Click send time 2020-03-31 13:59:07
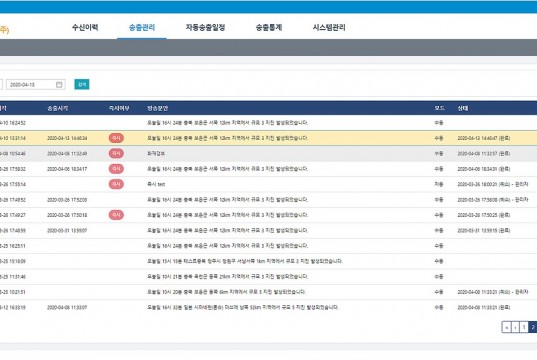This screenshot has width=537, height=360. 67,231
